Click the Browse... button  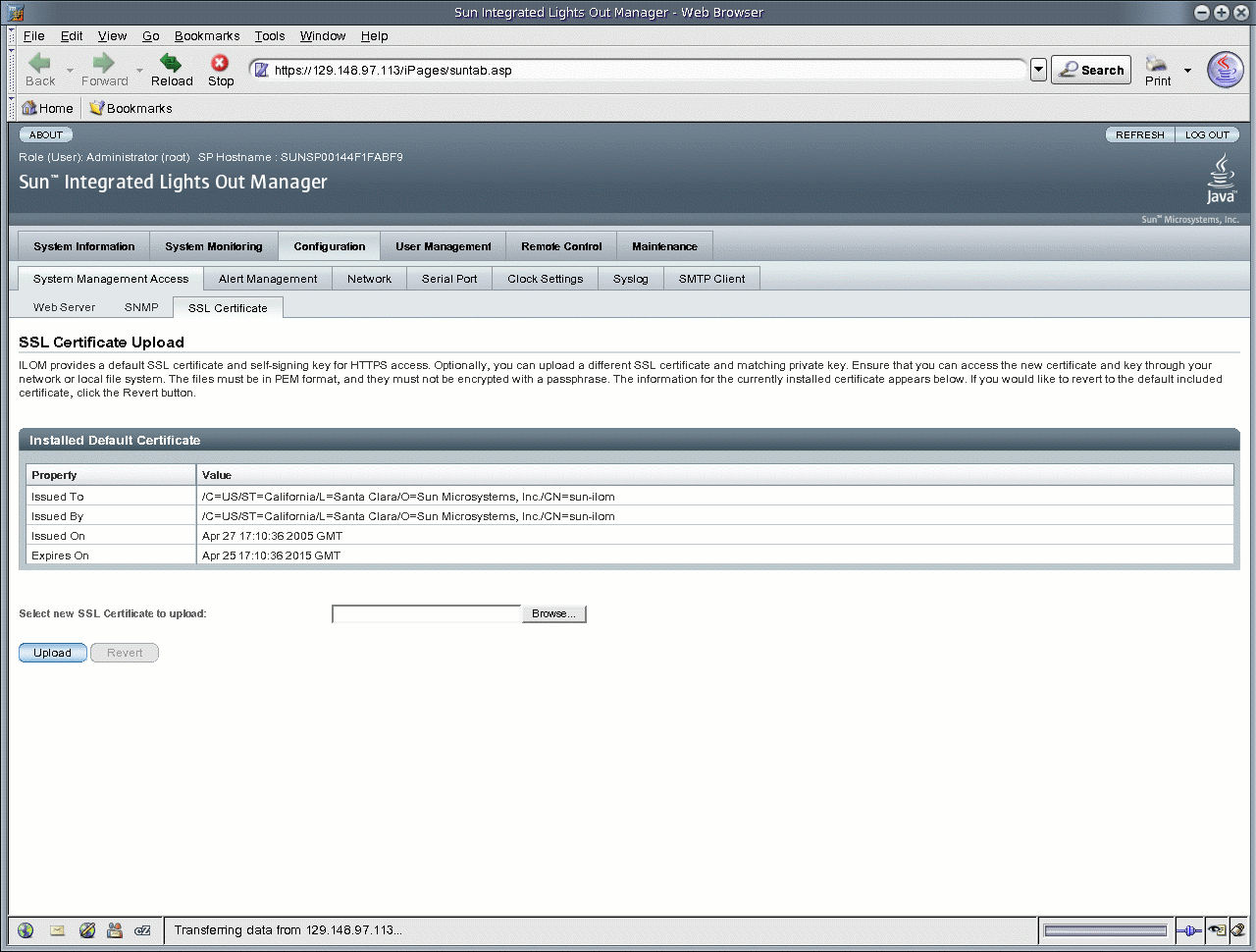coord(553,613)
